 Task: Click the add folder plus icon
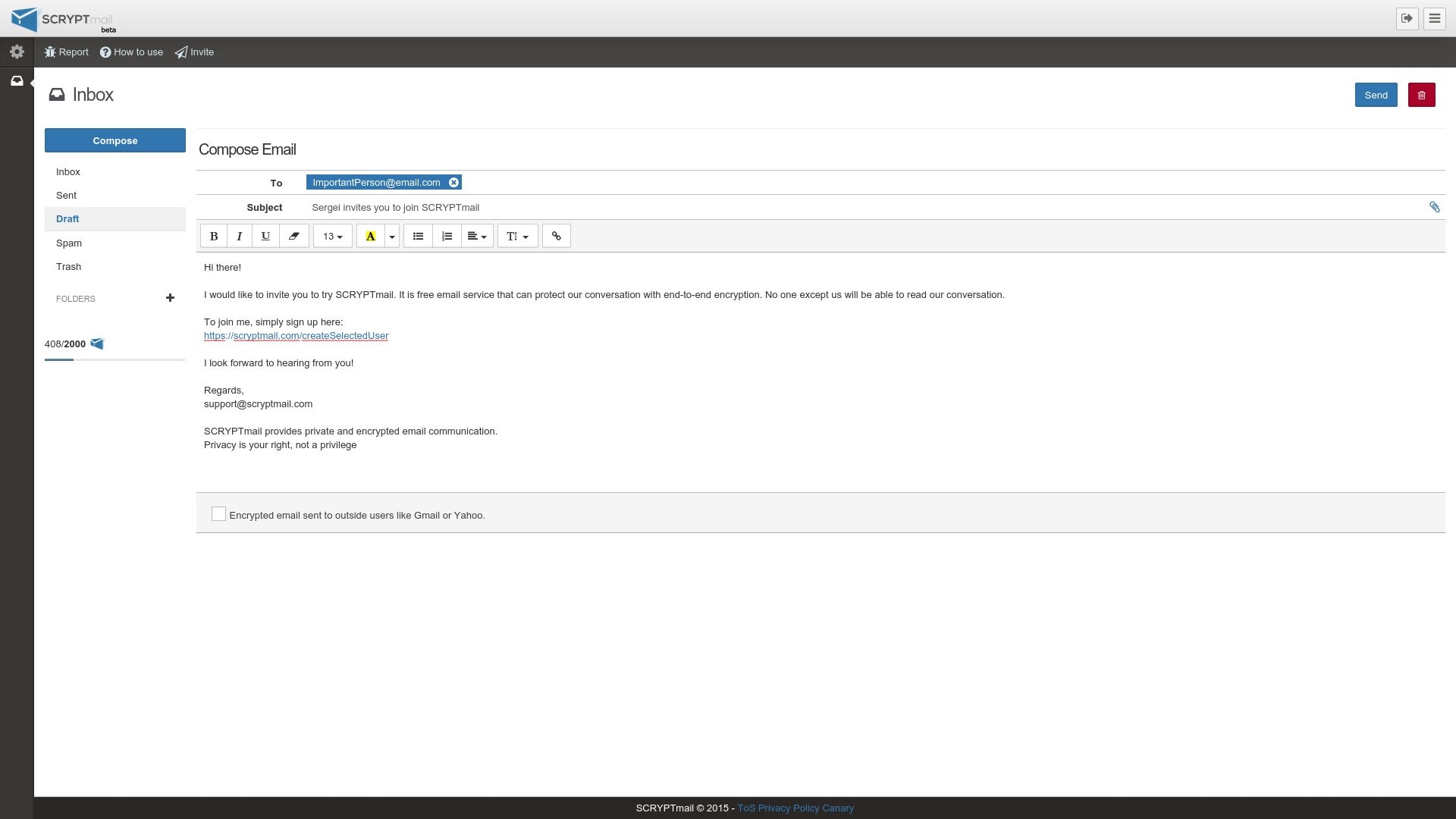(x=170, y=298)
